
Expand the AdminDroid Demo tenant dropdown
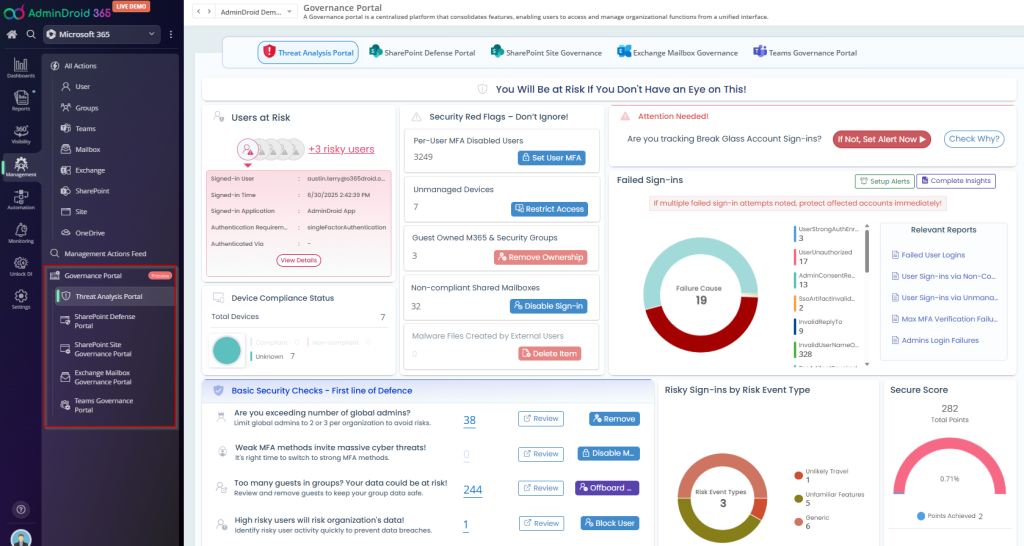(255, 12)
